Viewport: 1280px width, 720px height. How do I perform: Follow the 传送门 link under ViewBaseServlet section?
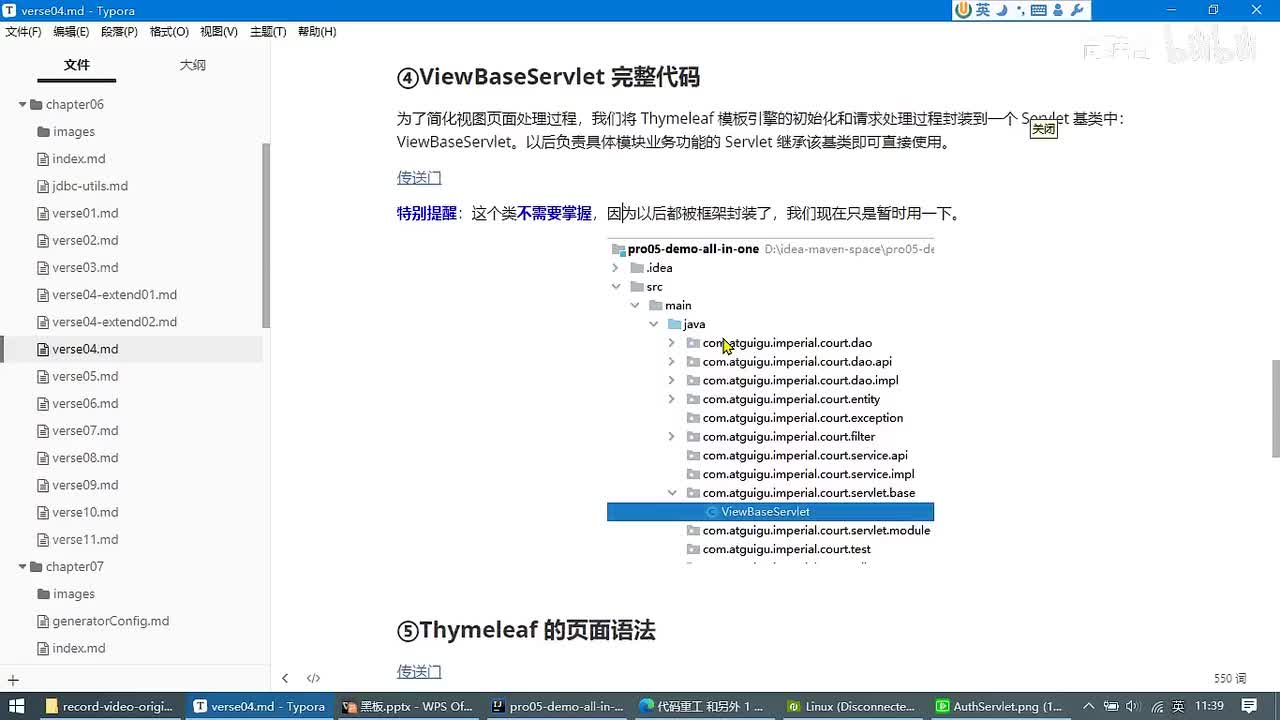pyautogui.click(x=419, y=178)
